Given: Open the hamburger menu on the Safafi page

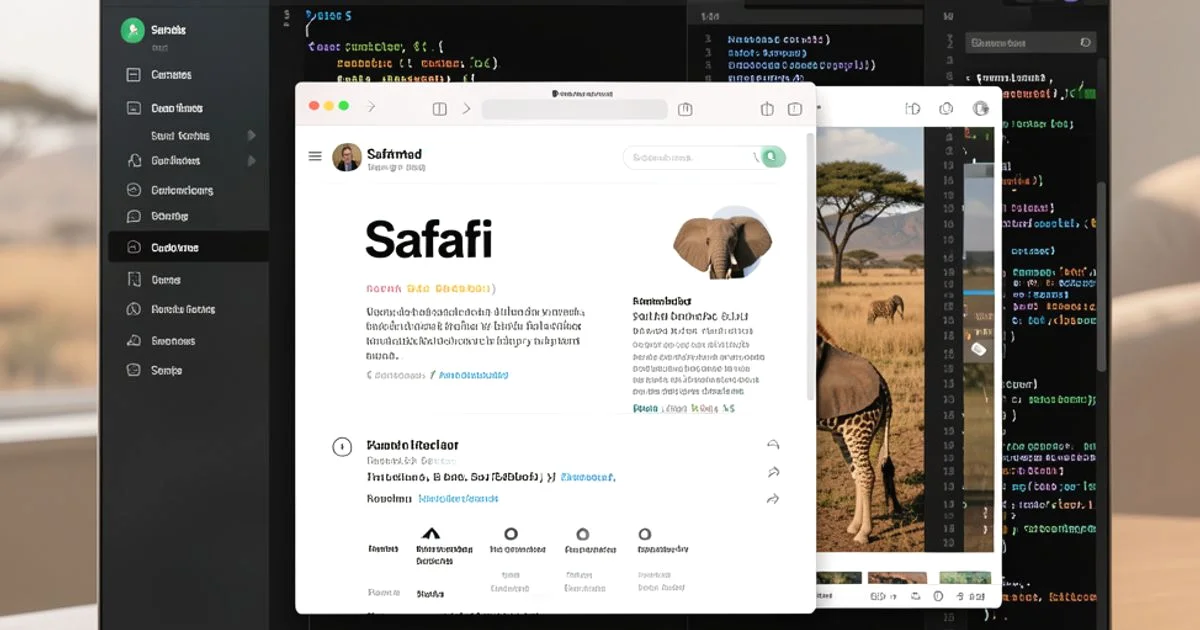Looking at the screenshot, I should [315, 156].
